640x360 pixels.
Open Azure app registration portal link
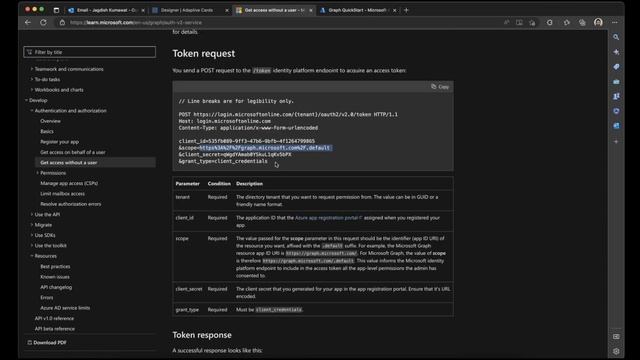(328, 218)
